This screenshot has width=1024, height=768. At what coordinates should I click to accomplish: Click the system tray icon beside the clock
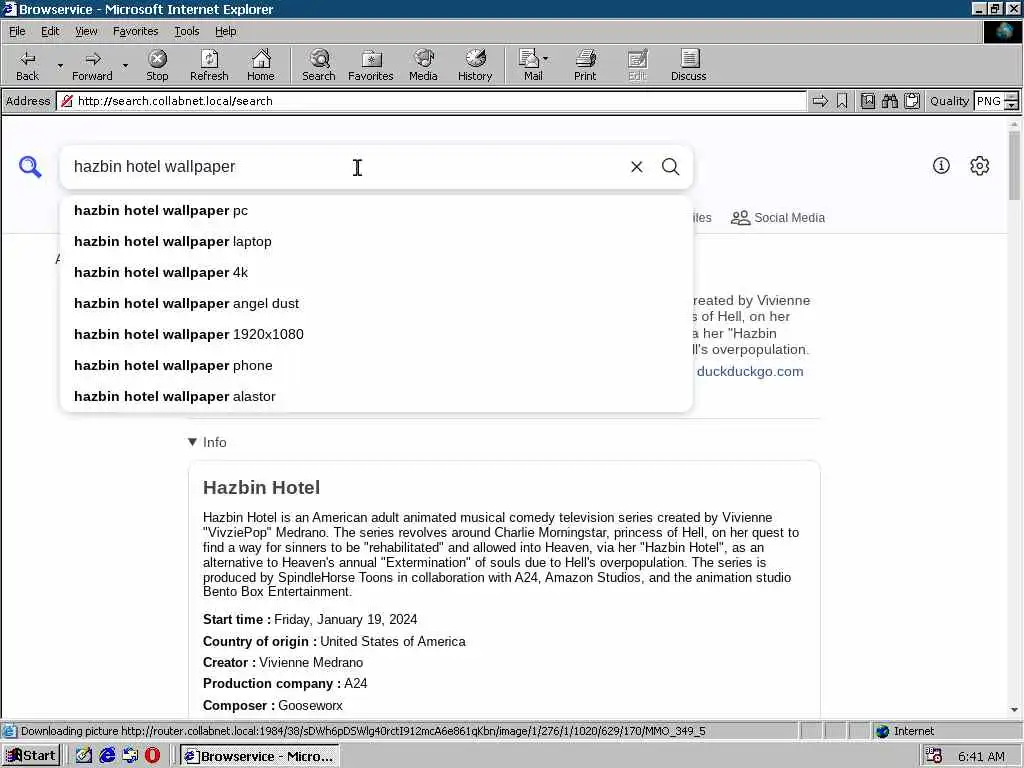pos(934,756)
